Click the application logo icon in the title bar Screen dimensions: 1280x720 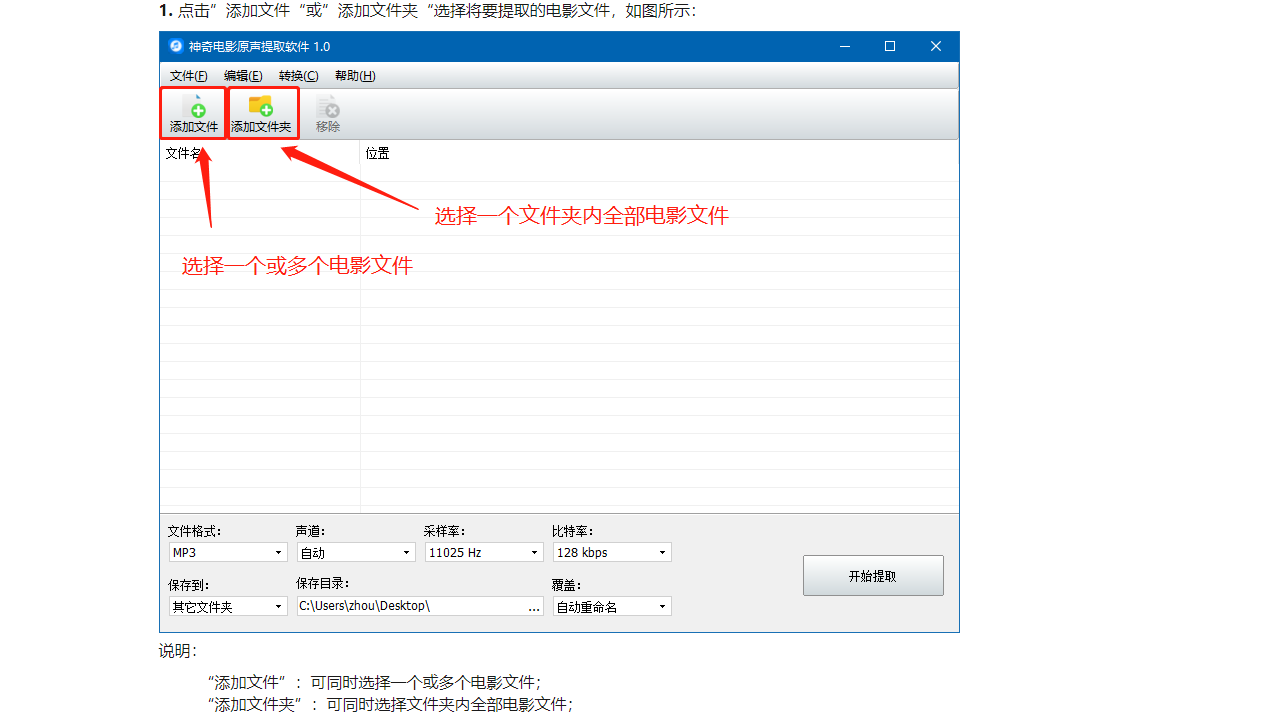(x=174, y=45)
